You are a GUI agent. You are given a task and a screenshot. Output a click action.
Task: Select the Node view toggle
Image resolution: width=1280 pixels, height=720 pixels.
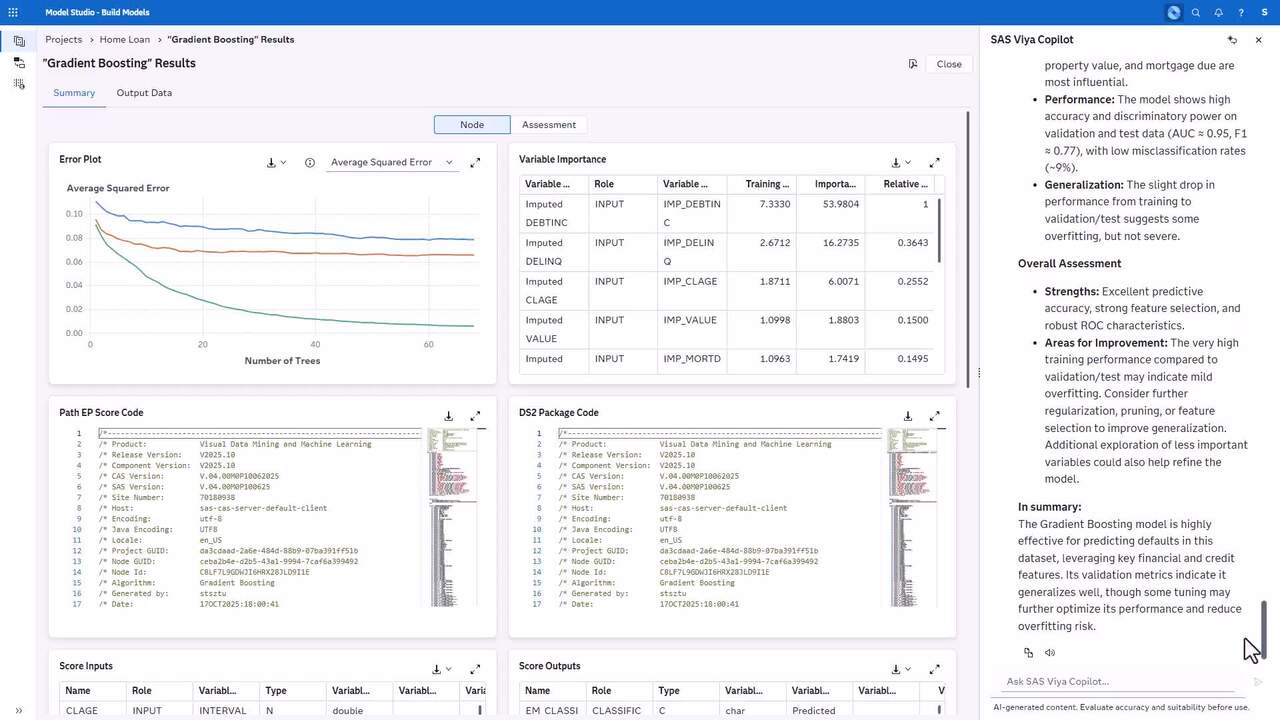tap(472, 125)
